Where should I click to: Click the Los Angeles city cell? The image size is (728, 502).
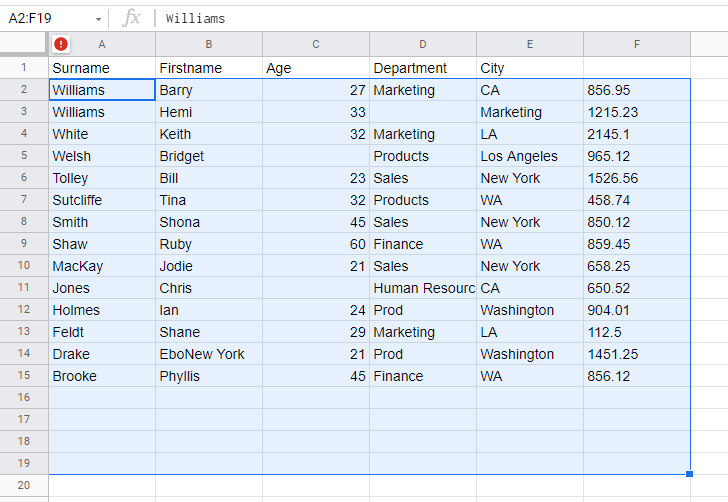[530, 156]
